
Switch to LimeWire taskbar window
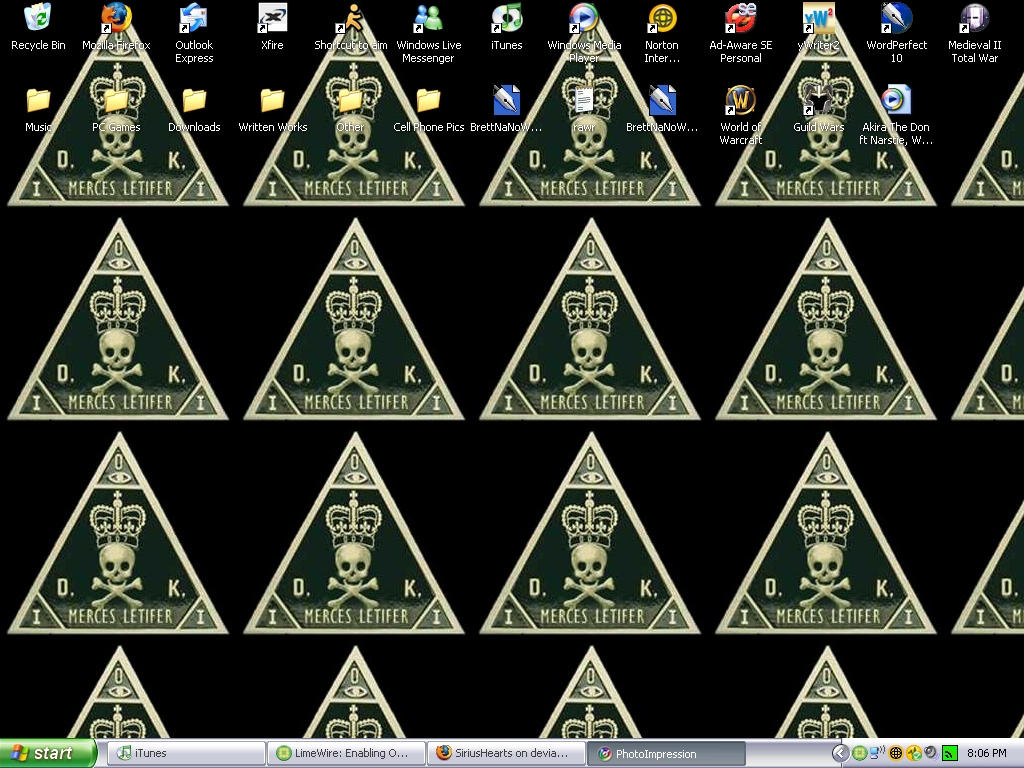345,753
